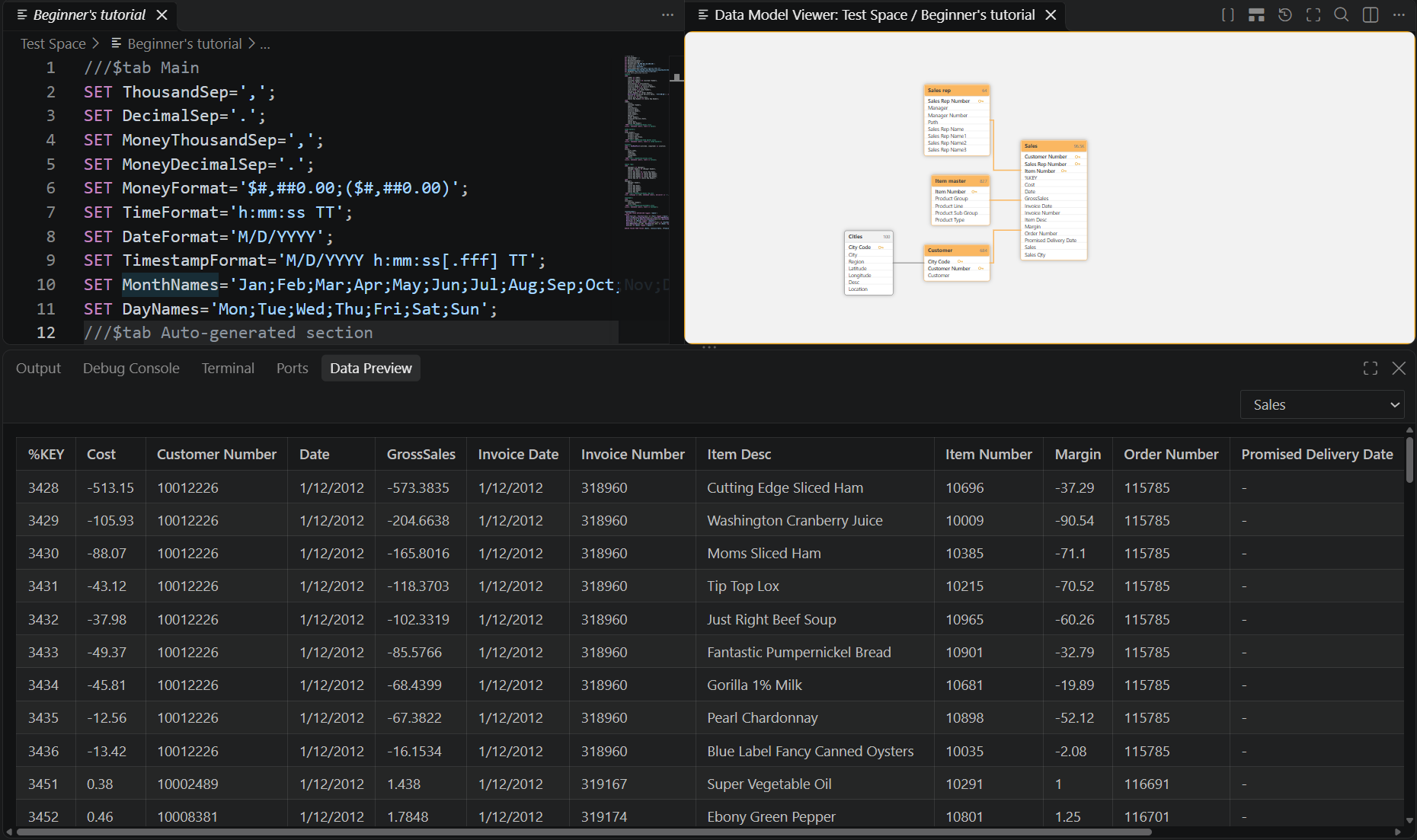Close the Beginner's tutorial editor tab
The height and width of the screenshot is (840, 1417).
point(162,15)
